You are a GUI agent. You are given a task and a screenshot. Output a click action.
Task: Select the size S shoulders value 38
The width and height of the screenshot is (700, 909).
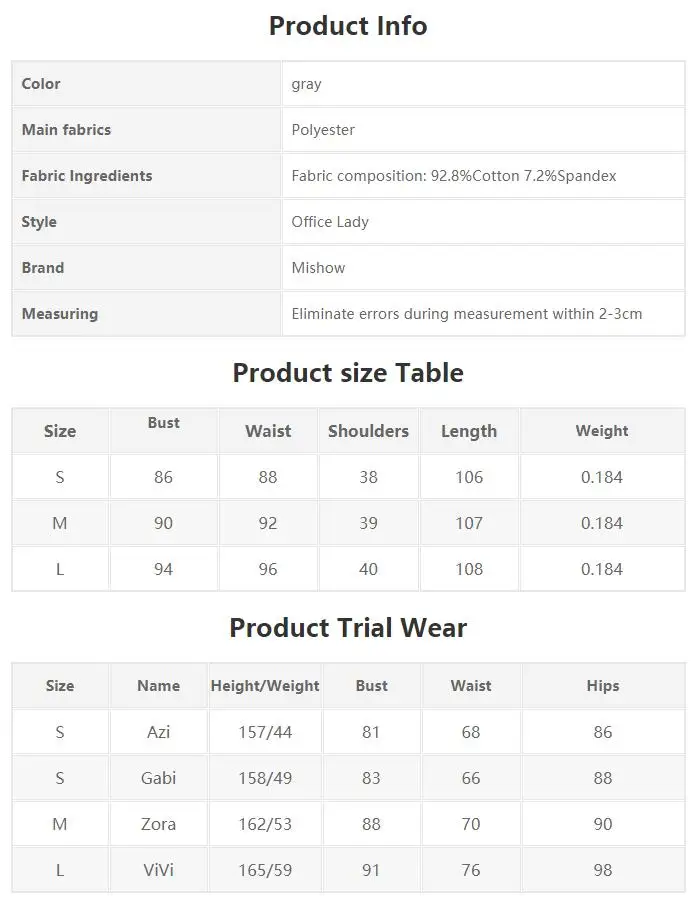(368, 477)
